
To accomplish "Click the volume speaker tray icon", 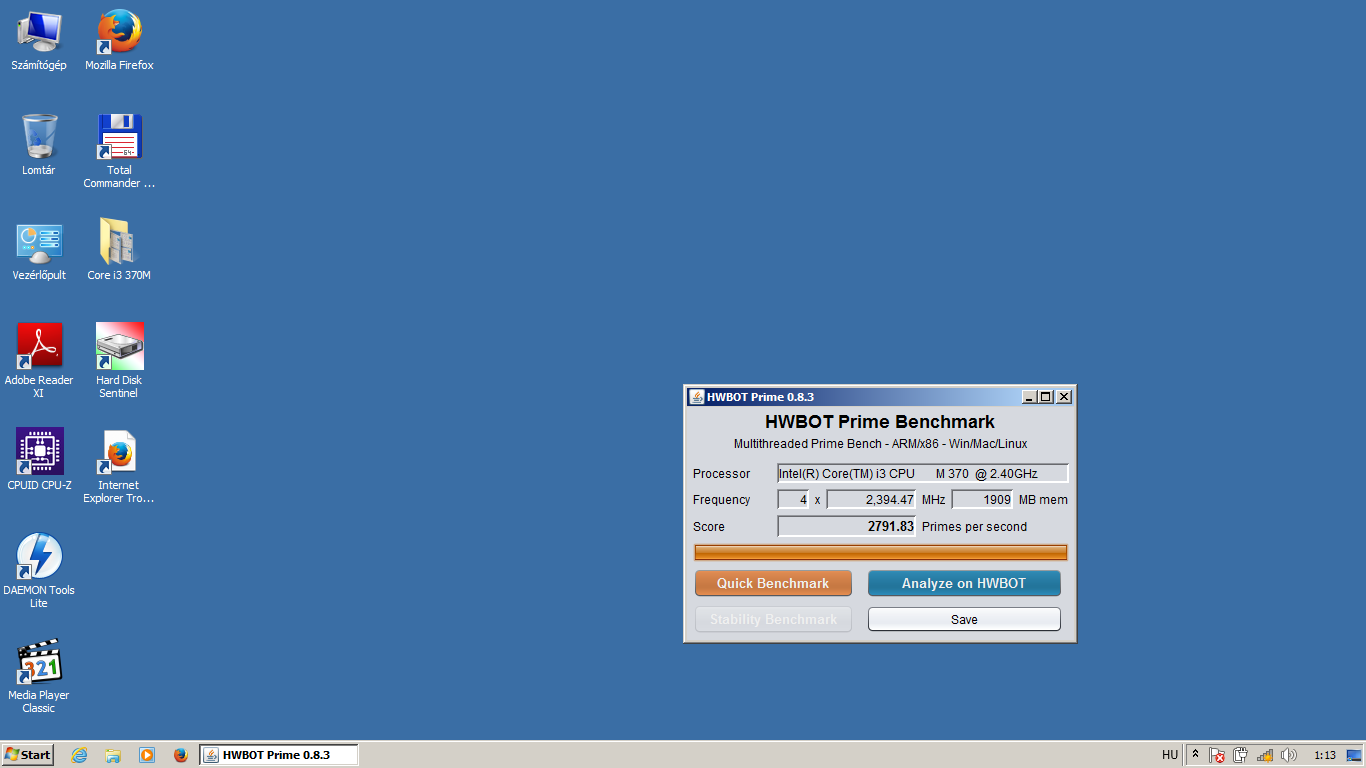I will (1289, 755).
